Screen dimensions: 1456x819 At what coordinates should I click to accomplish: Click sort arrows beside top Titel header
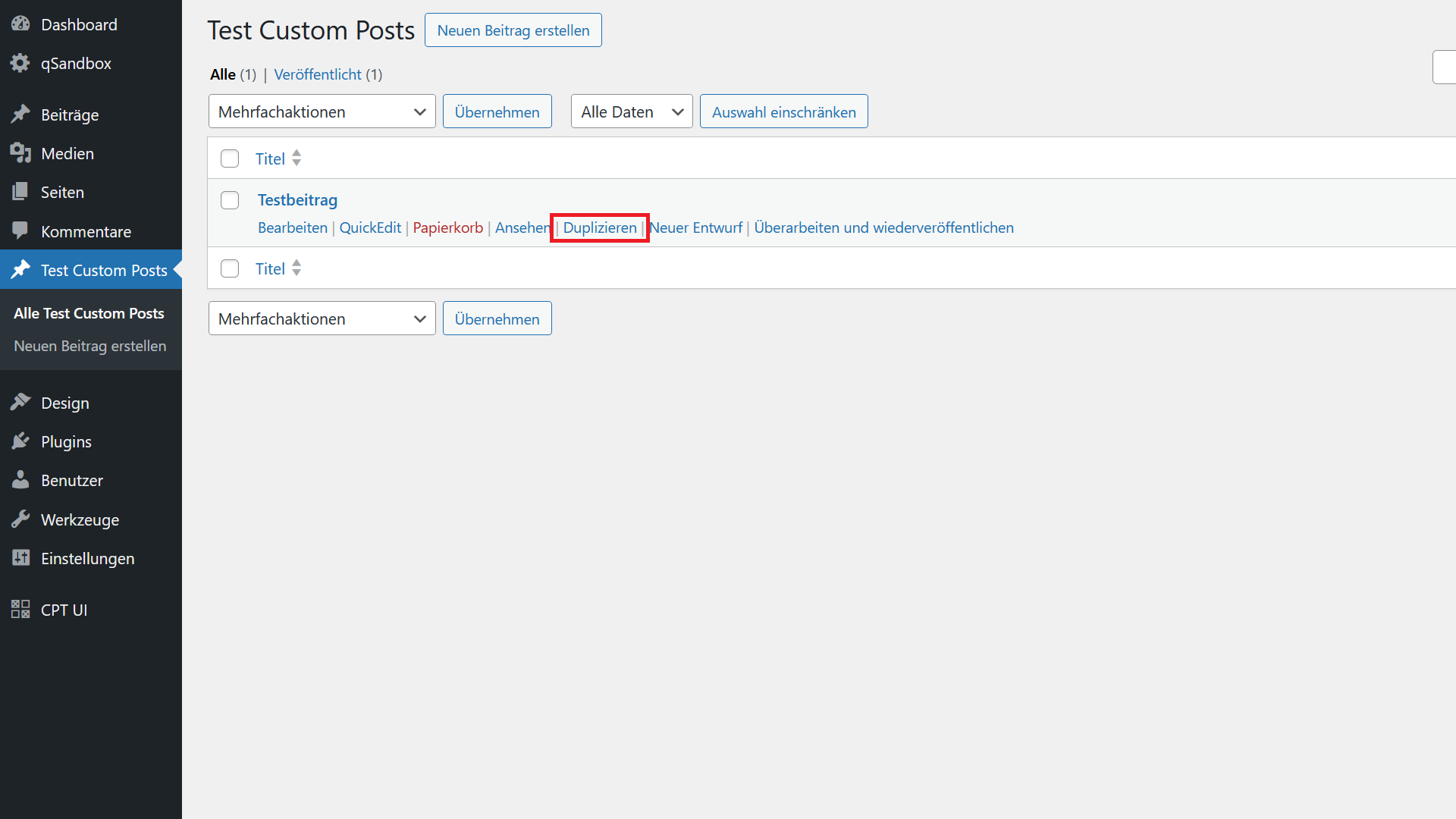click(x=297, y=158)
